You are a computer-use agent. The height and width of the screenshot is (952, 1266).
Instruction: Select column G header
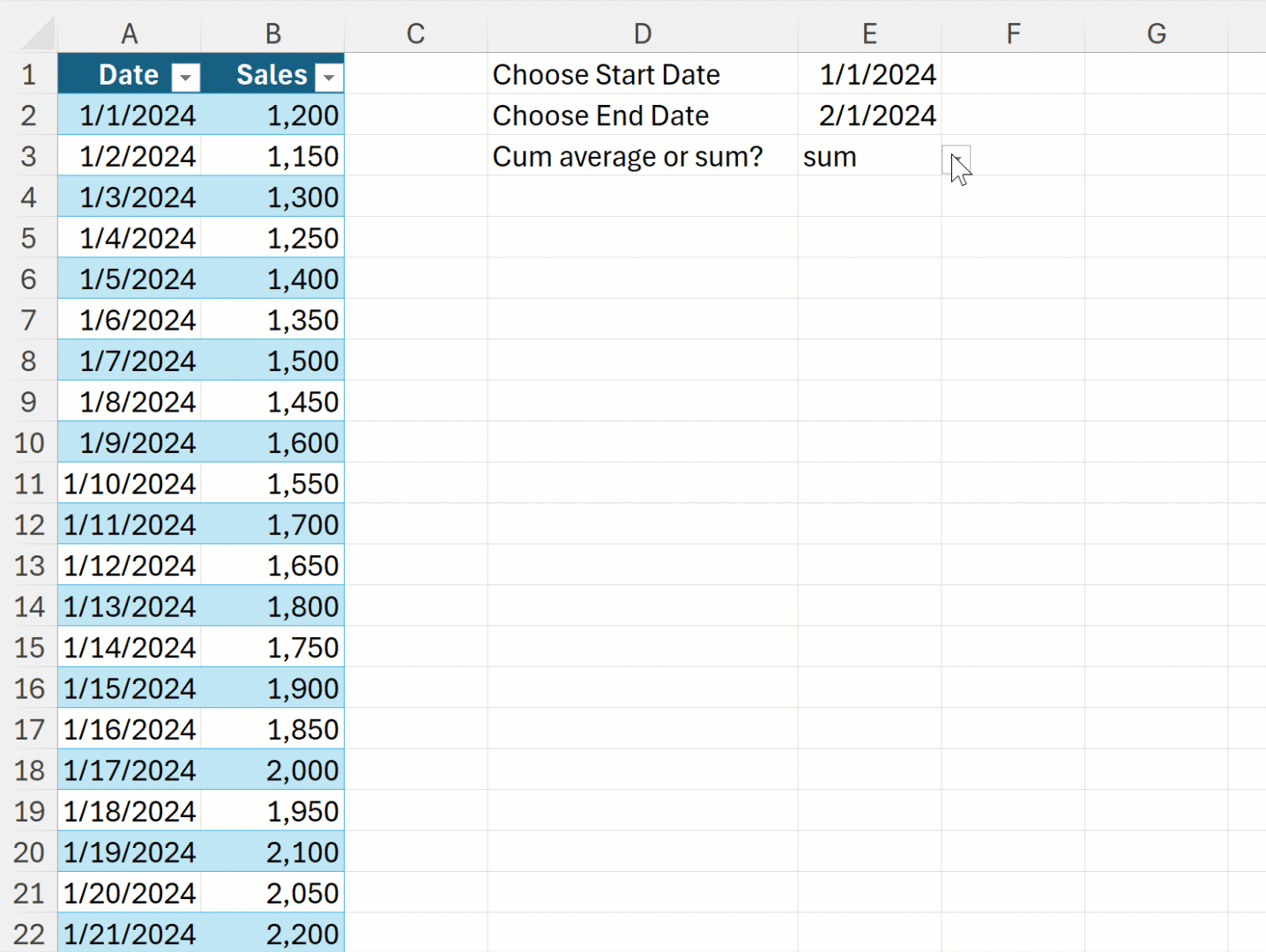[x=1156, y=33]
